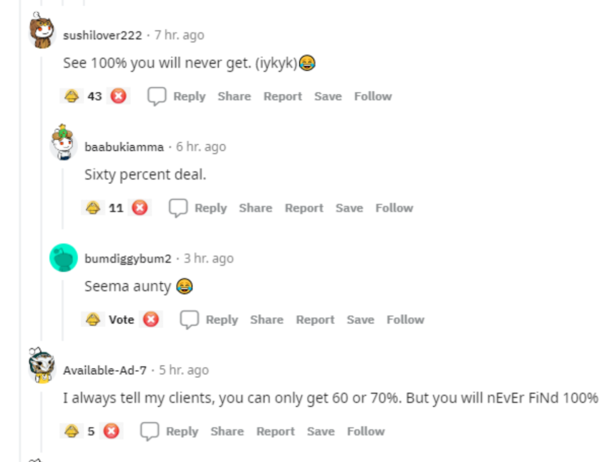Downvote Available-Ad-7's comment
Screen dimensions: 616x462
point(111,431)
